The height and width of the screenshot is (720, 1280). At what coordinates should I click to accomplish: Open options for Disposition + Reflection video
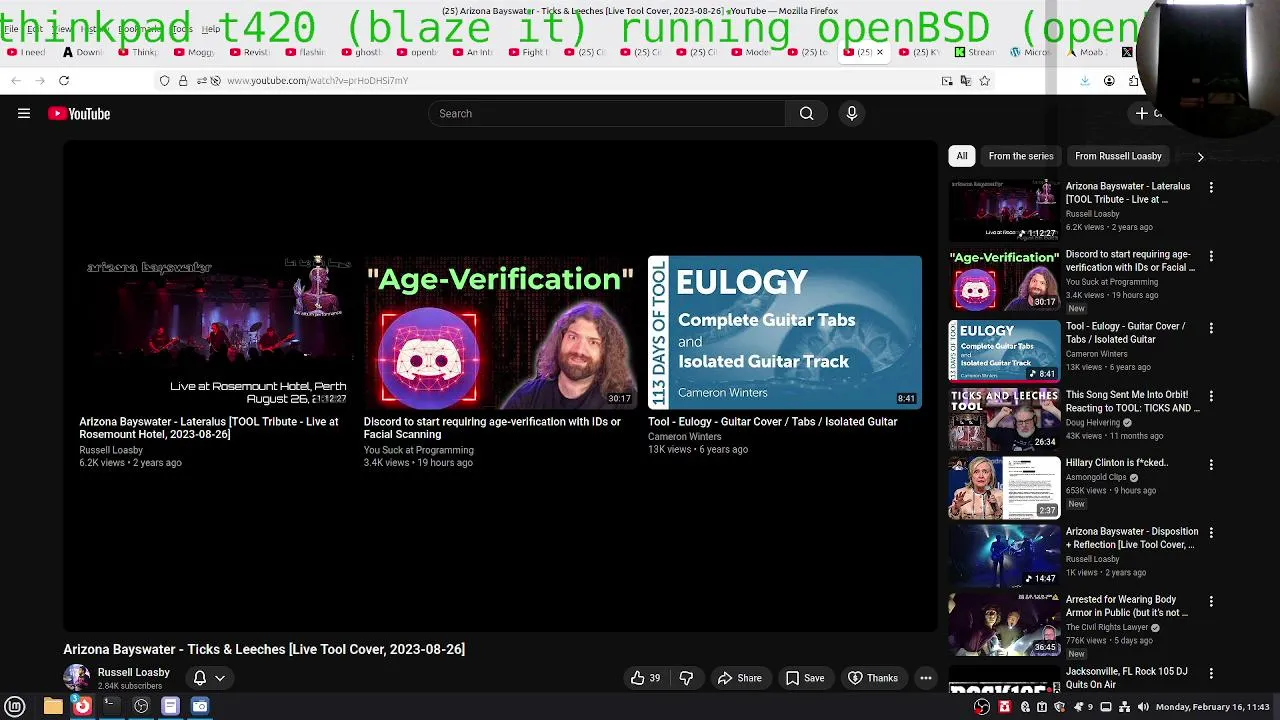(x=1211, y=533)
